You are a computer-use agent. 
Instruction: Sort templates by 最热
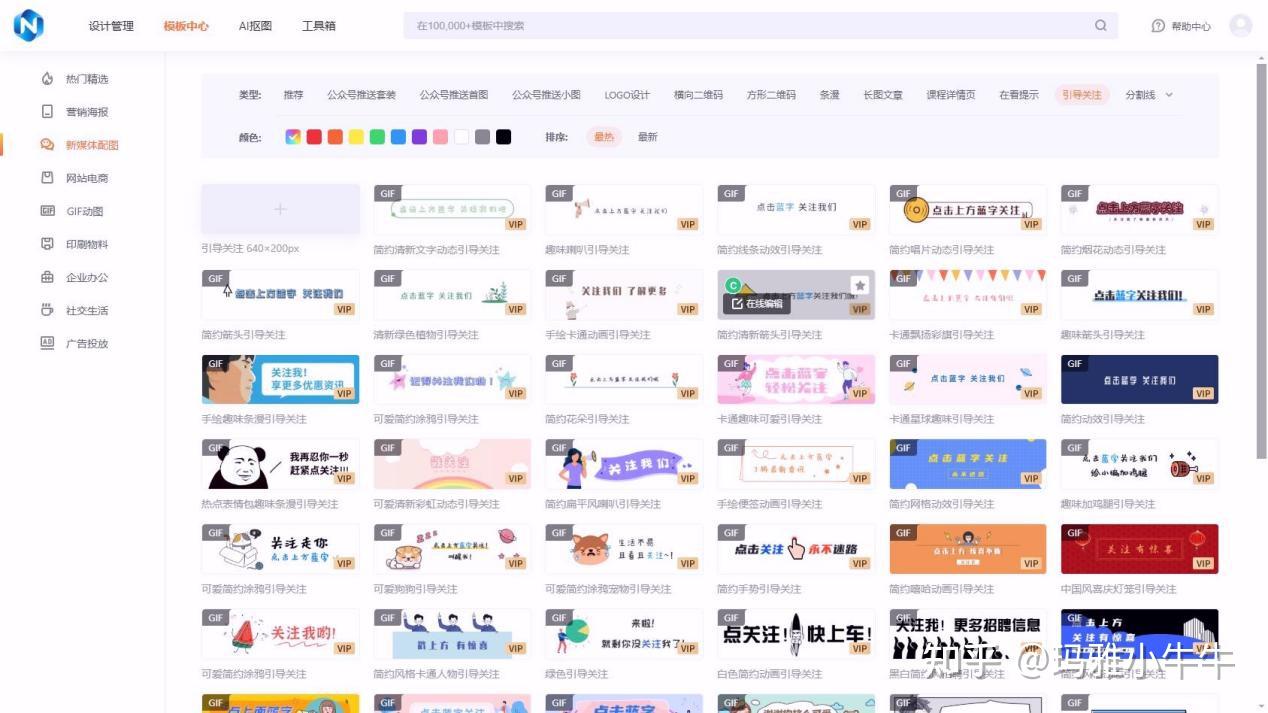pyautogui.click(x=604, y=137)
